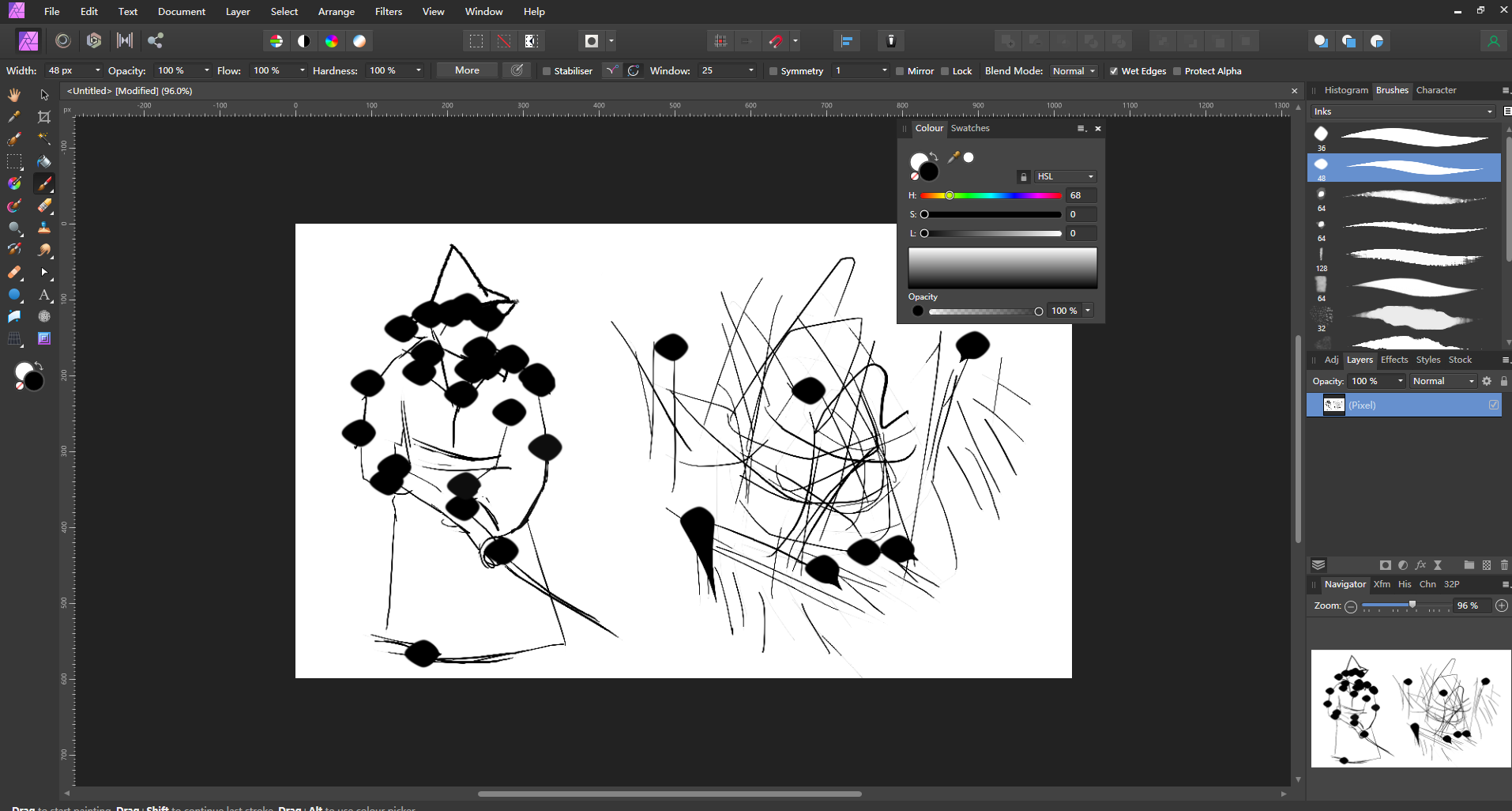
Task: Select the Move tool arrow
Action: coord(44,95)
